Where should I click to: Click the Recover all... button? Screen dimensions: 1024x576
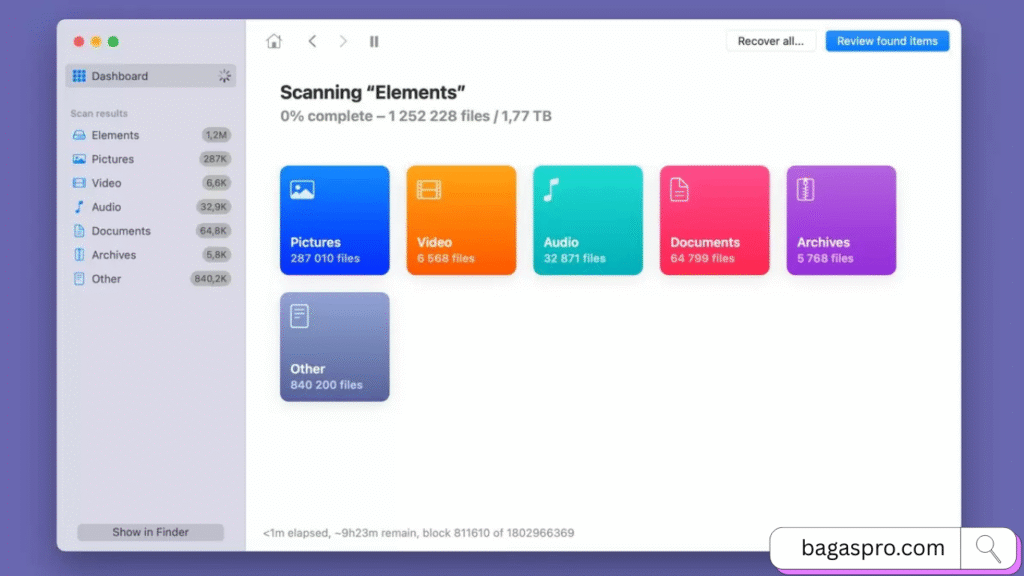(x=771, y=41)
